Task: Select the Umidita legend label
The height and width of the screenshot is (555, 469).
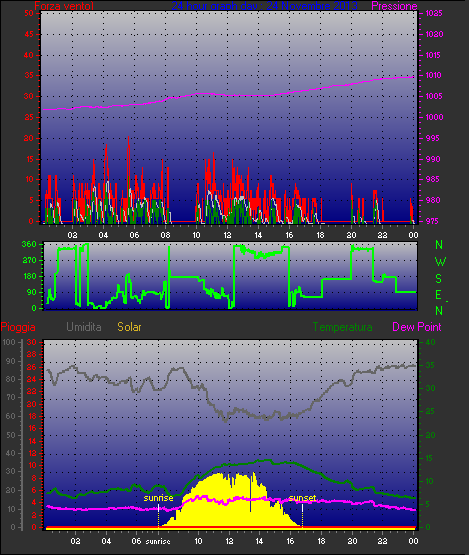Action: [84, 327]
